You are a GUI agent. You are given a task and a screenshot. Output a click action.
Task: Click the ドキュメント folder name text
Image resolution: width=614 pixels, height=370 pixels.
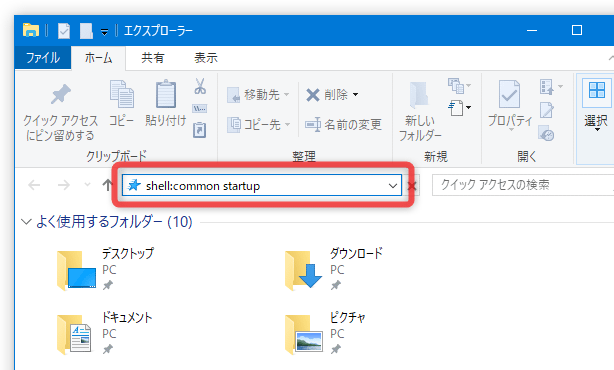[x=127, y=317]
